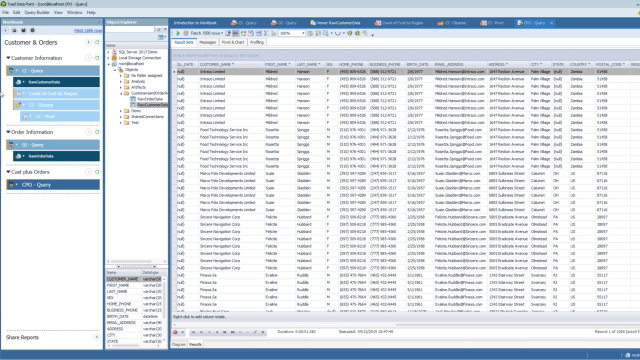Select the OI - Query workbook step
The image size is (640, 360).
(x=53, y=144)
